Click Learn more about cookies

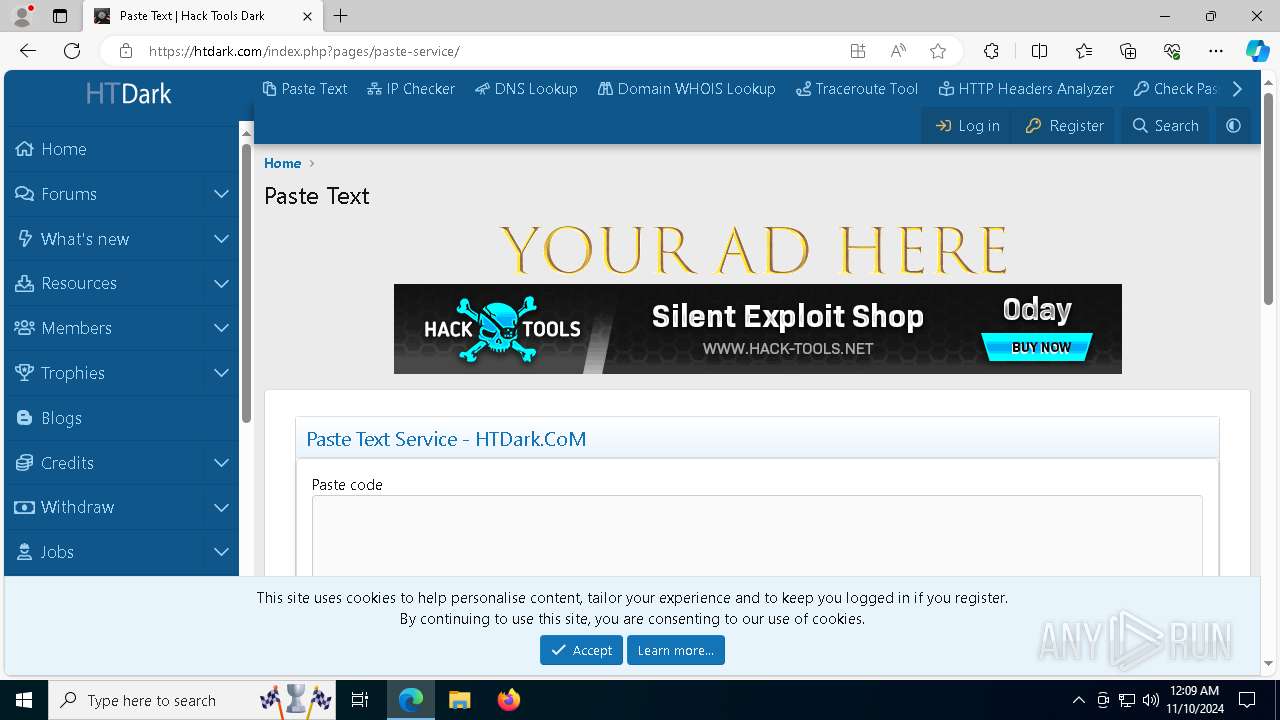[676, 650]
